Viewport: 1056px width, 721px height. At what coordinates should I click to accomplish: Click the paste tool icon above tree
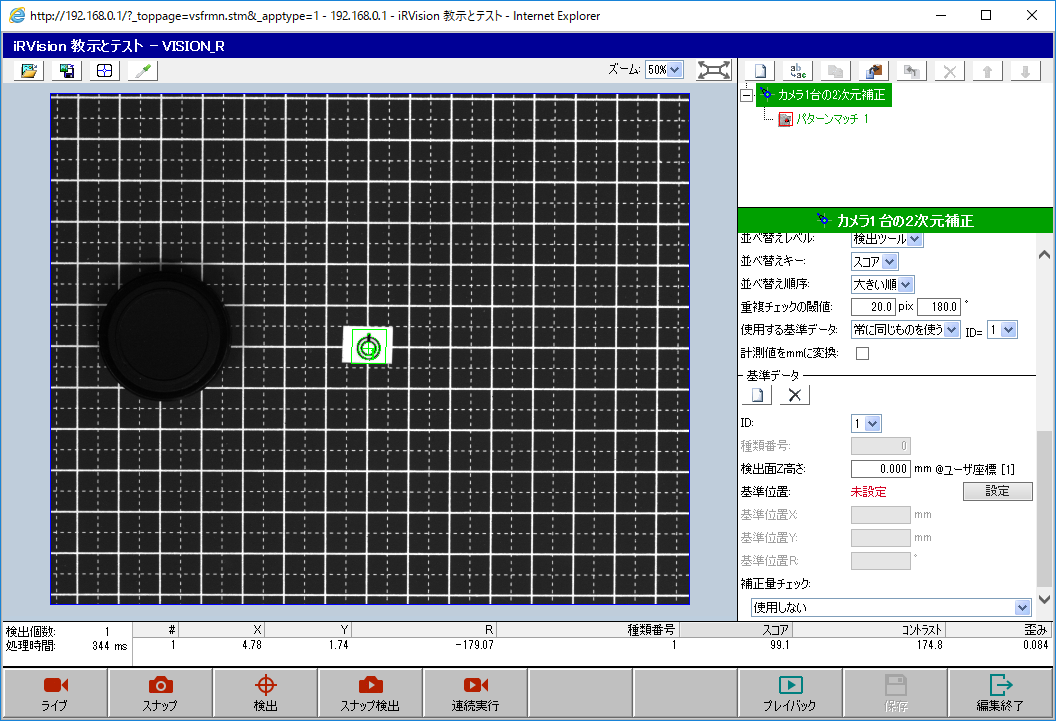pyautogui.click(x=875, y=71)
